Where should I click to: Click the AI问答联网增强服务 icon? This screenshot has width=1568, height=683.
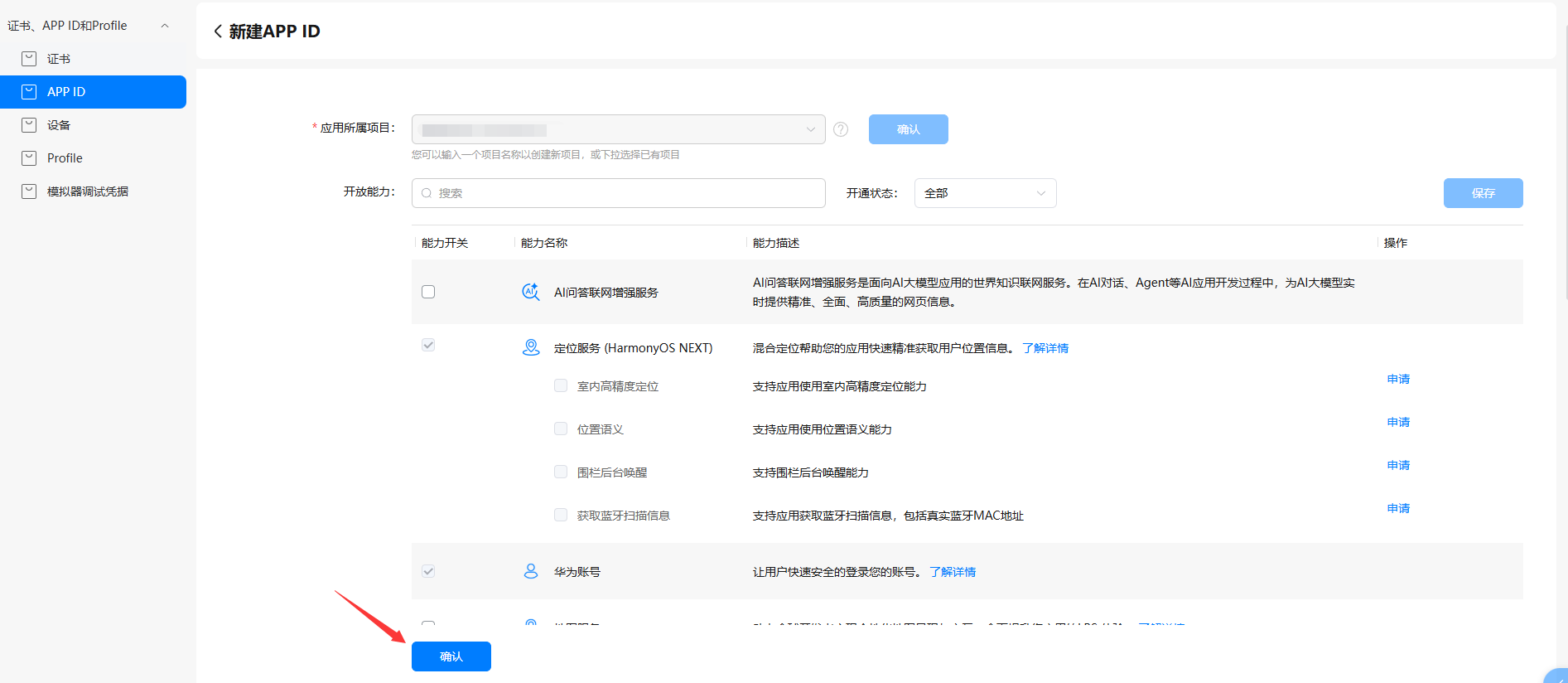pos(531,292)
